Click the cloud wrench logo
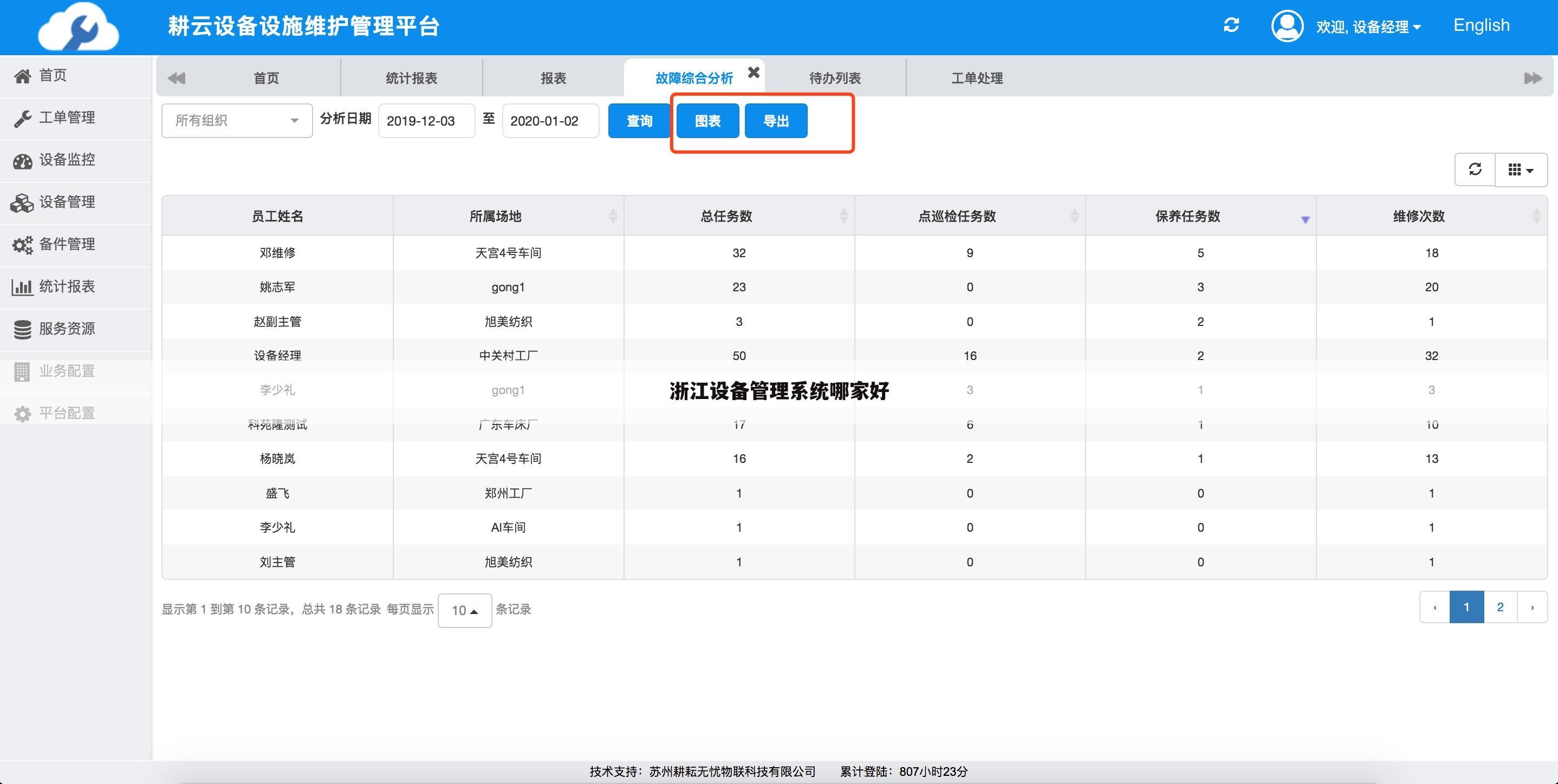The image size is (1558, 784). pyautogui.click(x=79, y=27)
